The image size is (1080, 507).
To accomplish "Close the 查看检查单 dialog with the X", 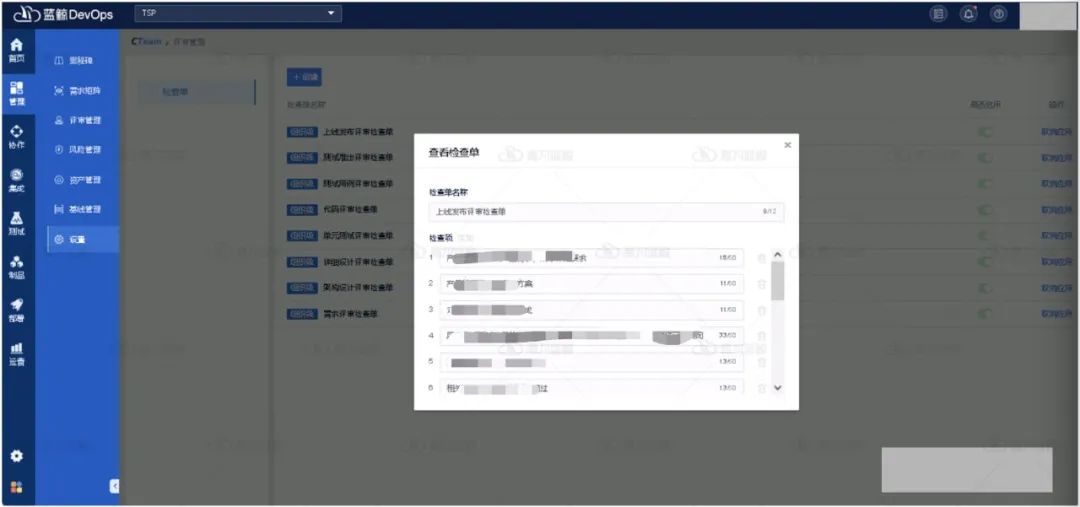I will coord(787,145).
